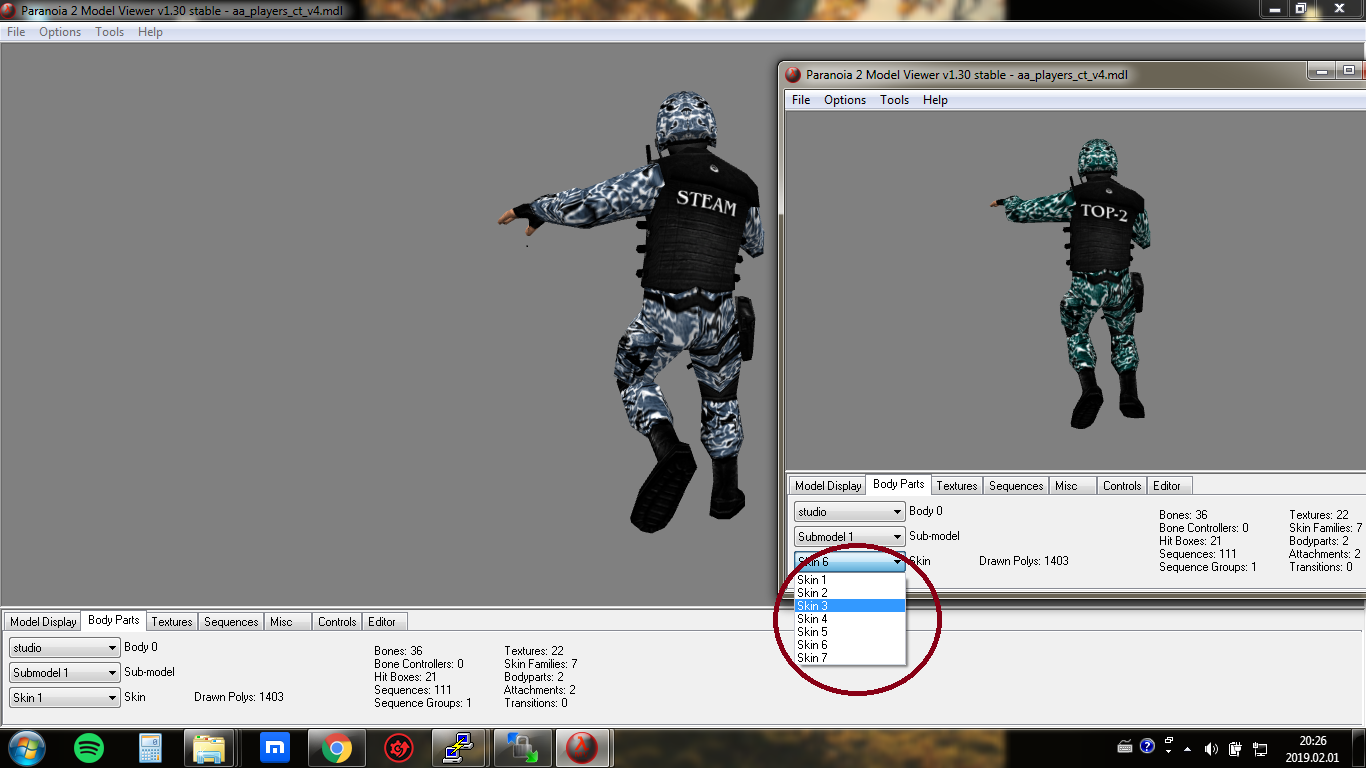Image resolution: width=1366 pixels, height=768 pixels.
Task: Choose Skin 6 from the open list
Action: coord(849,645)
